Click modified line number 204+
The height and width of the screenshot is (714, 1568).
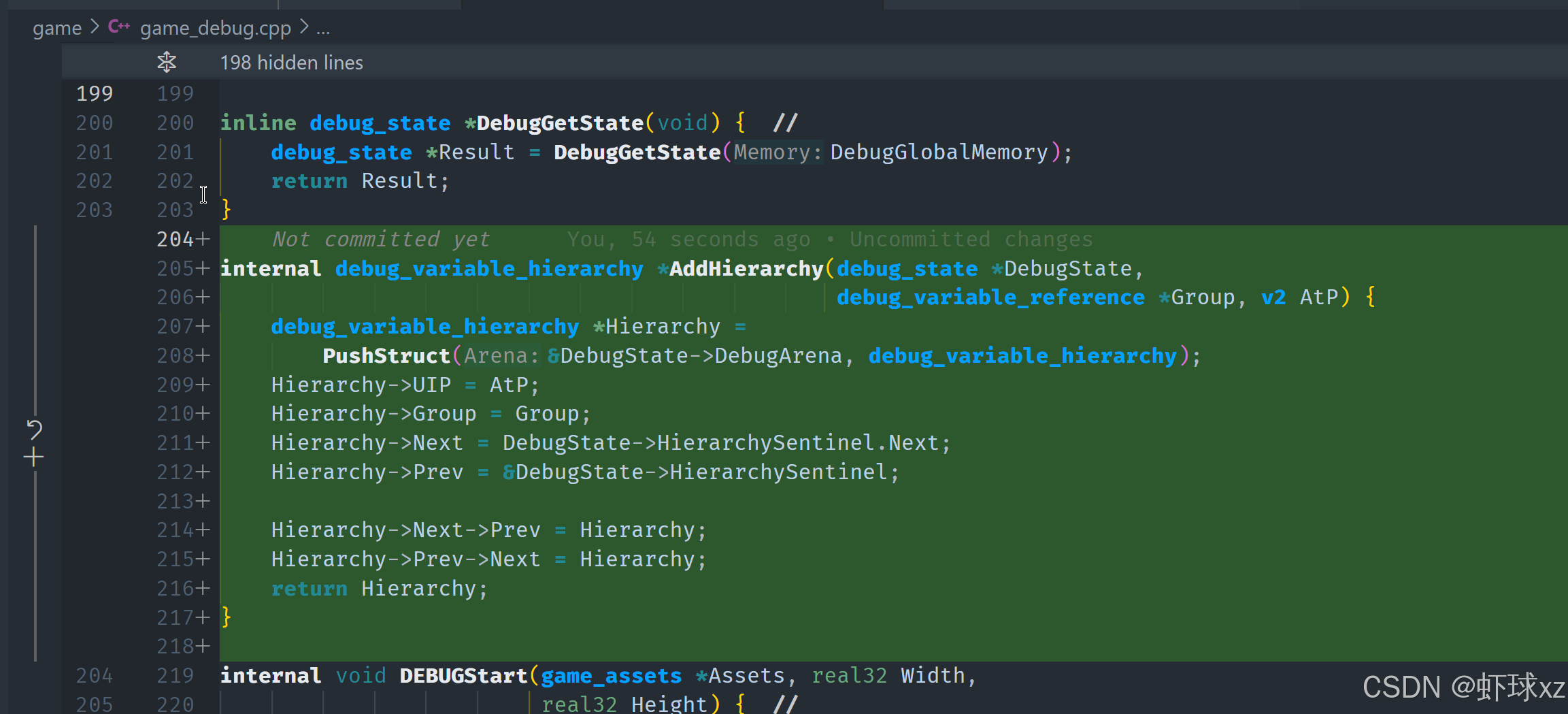(183, 239)
